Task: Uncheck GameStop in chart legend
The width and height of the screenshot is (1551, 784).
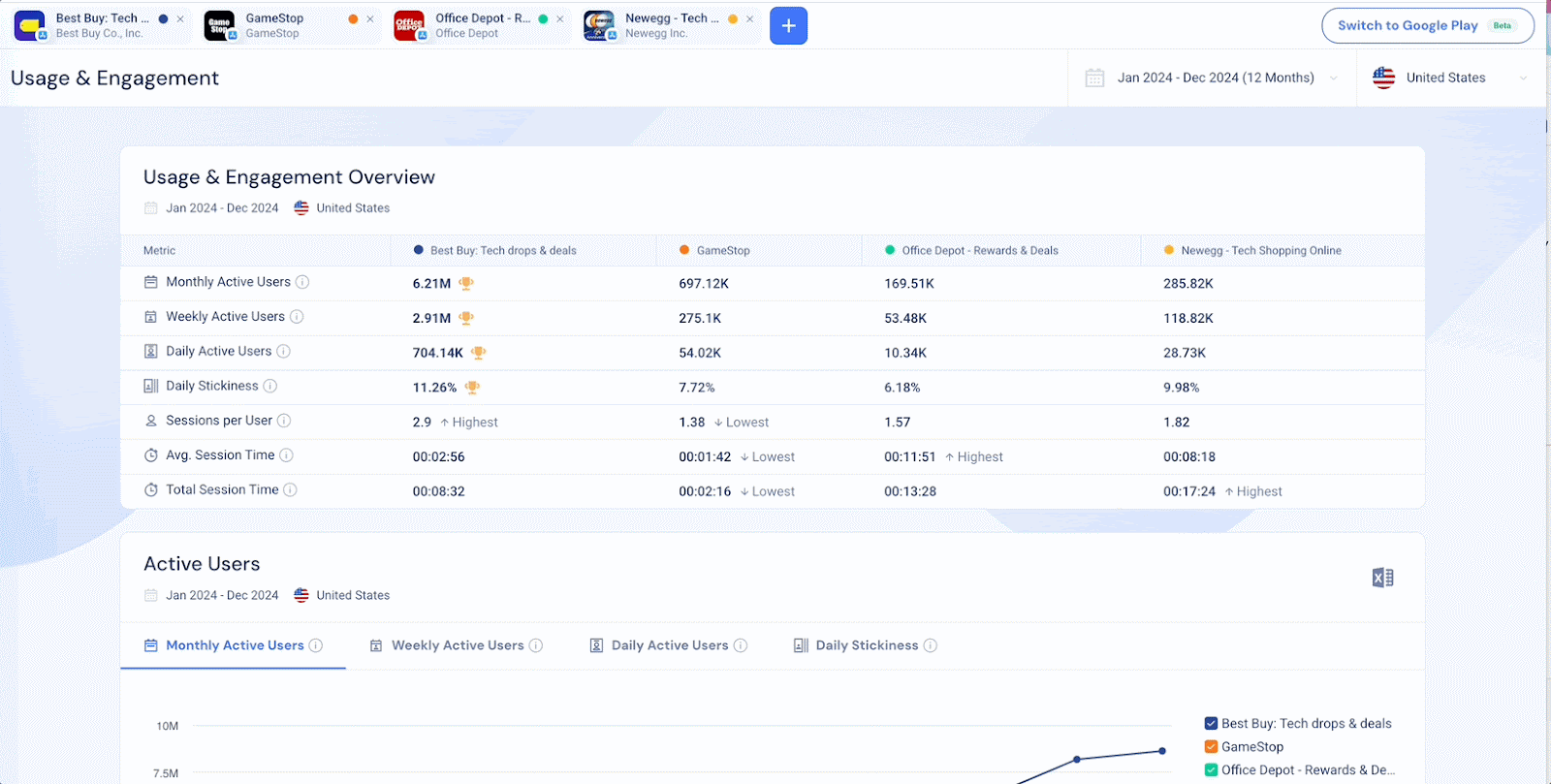Action: (1211, 747)
